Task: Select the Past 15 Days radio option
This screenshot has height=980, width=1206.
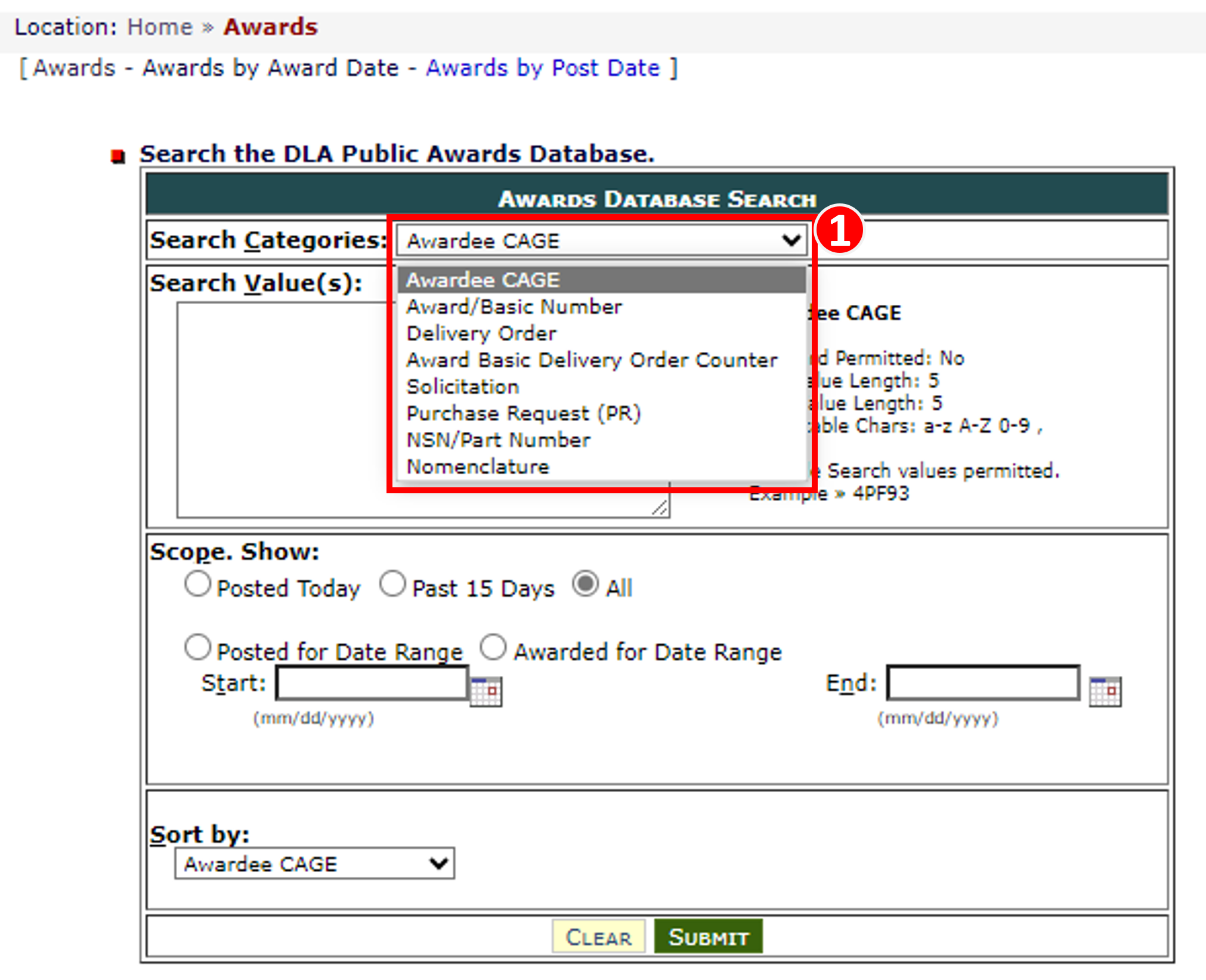Action: 393,585
